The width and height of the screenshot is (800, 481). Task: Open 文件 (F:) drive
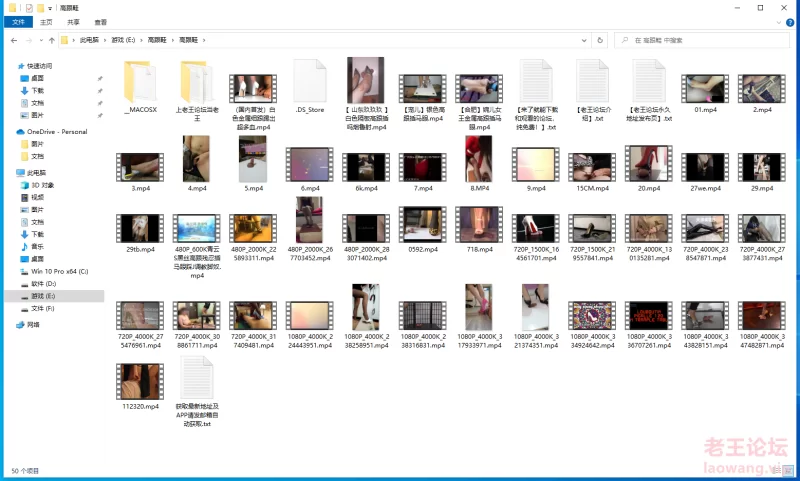[42, 309]
